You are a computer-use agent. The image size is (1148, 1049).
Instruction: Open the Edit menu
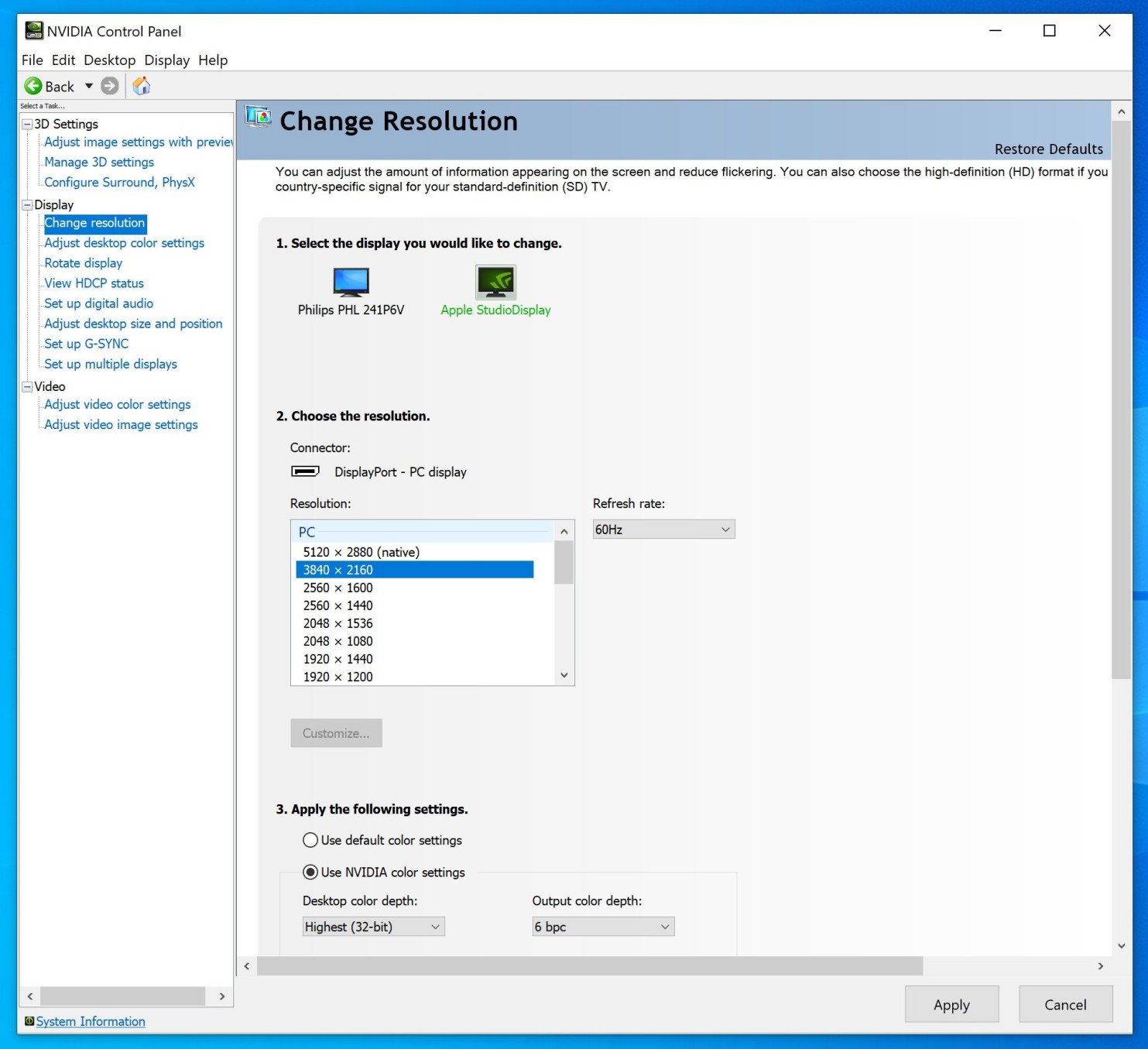(63, 60)
